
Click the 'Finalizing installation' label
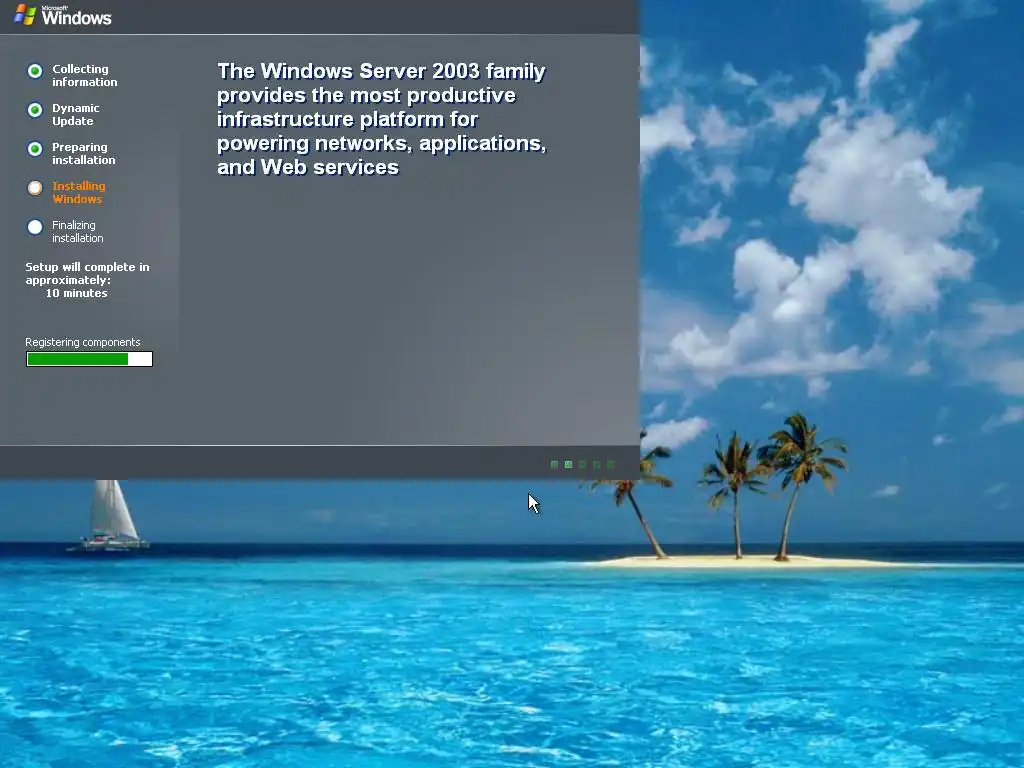pyautogui.click(x=78, y=232)
